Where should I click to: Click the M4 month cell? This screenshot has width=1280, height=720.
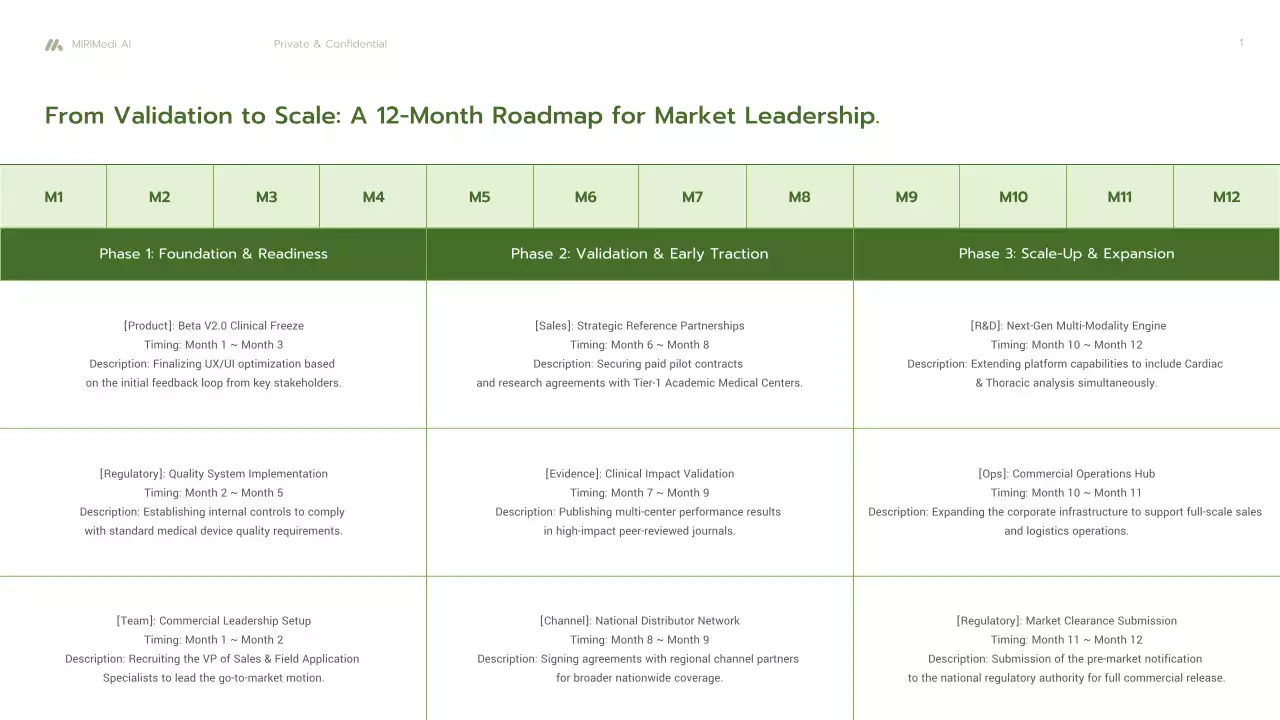point(373,197)
